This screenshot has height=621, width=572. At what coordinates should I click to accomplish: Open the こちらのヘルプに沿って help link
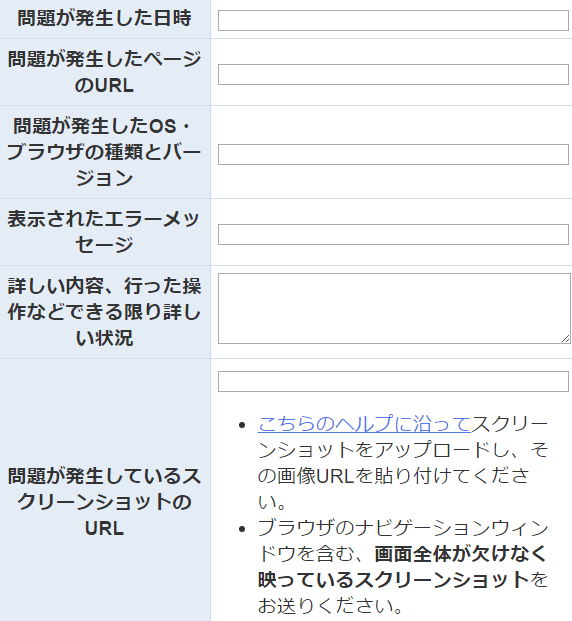coord(364,424)
